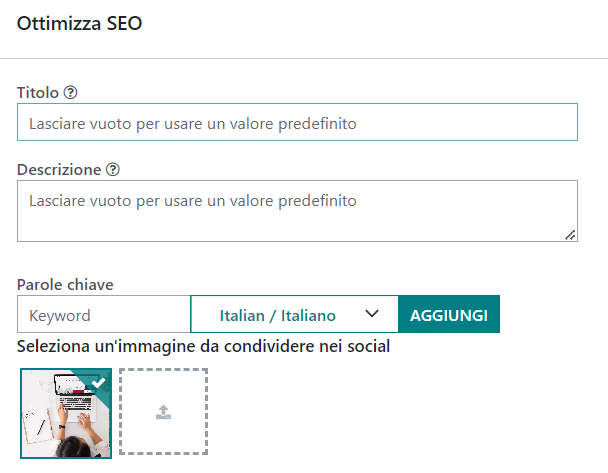Show the help icon beside Descrizione
This screenshot has height=473, width=608.
(x=113, y=169)
